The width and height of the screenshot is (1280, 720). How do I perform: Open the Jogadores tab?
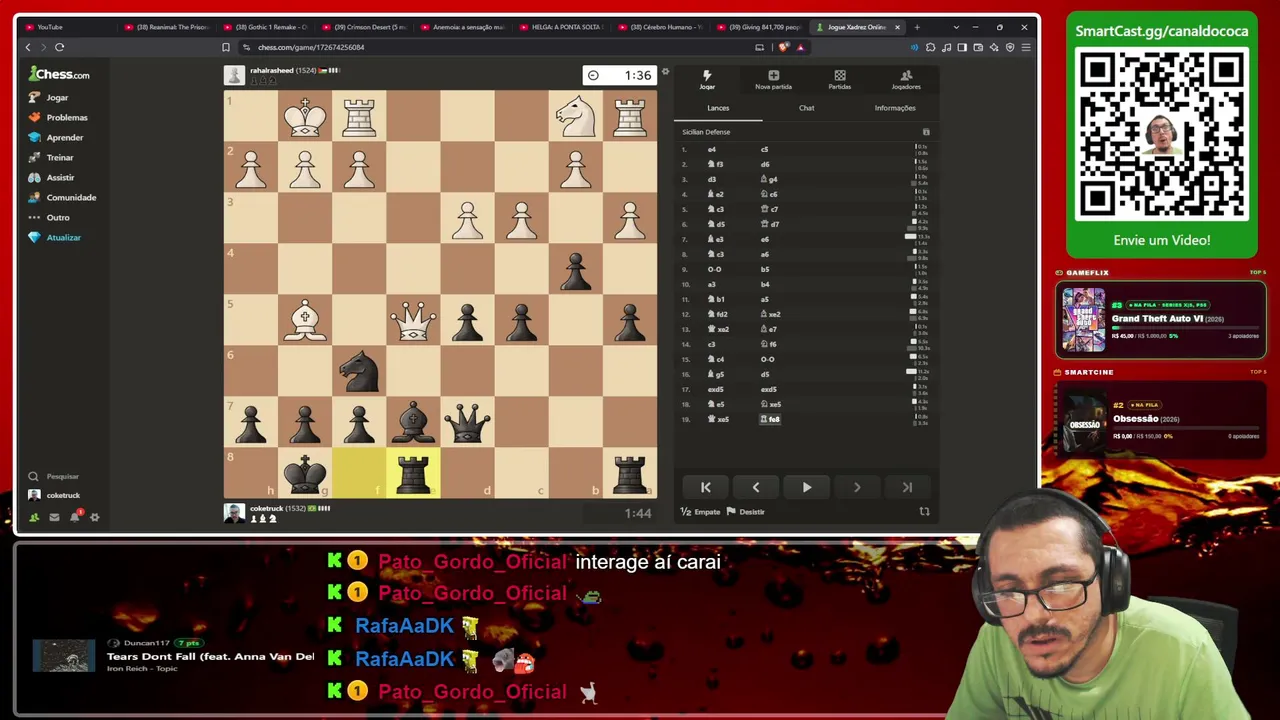906,80
